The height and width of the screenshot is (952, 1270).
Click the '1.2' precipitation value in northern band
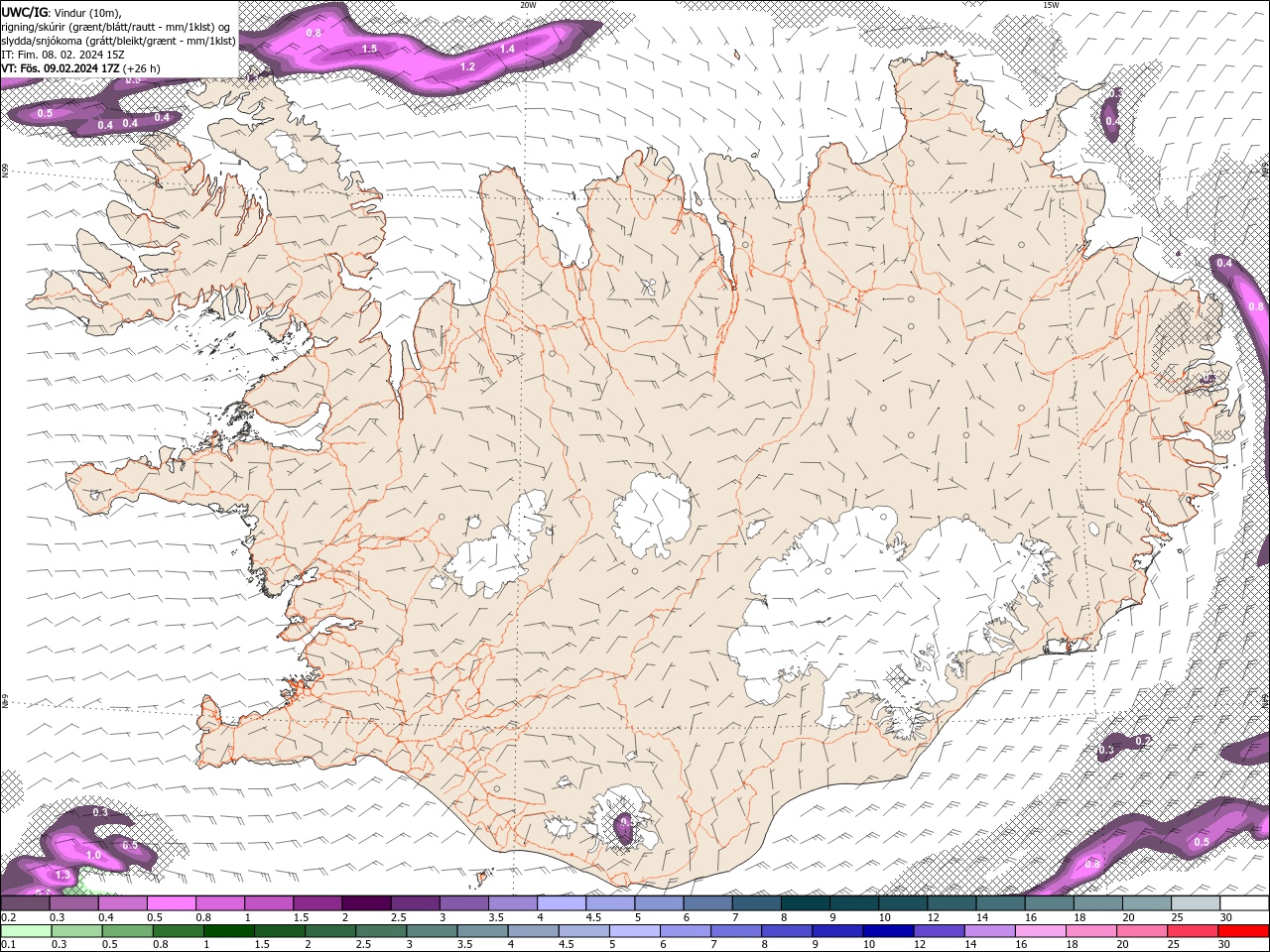point(467,66)
